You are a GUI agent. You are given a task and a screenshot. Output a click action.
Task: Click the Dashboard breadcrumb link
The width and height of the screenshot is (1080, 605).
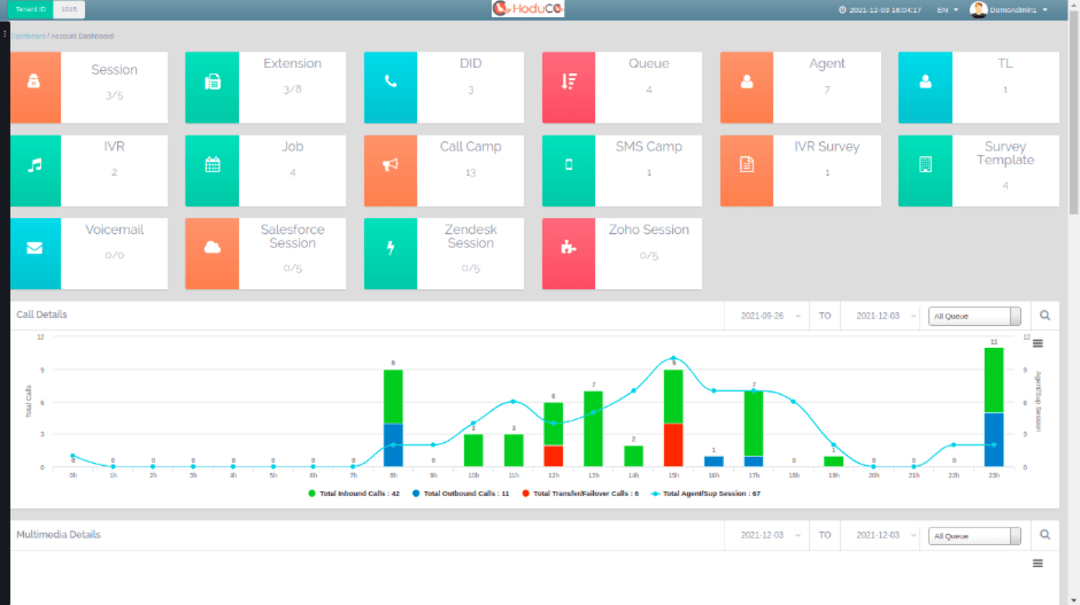[x=28, y=36]
